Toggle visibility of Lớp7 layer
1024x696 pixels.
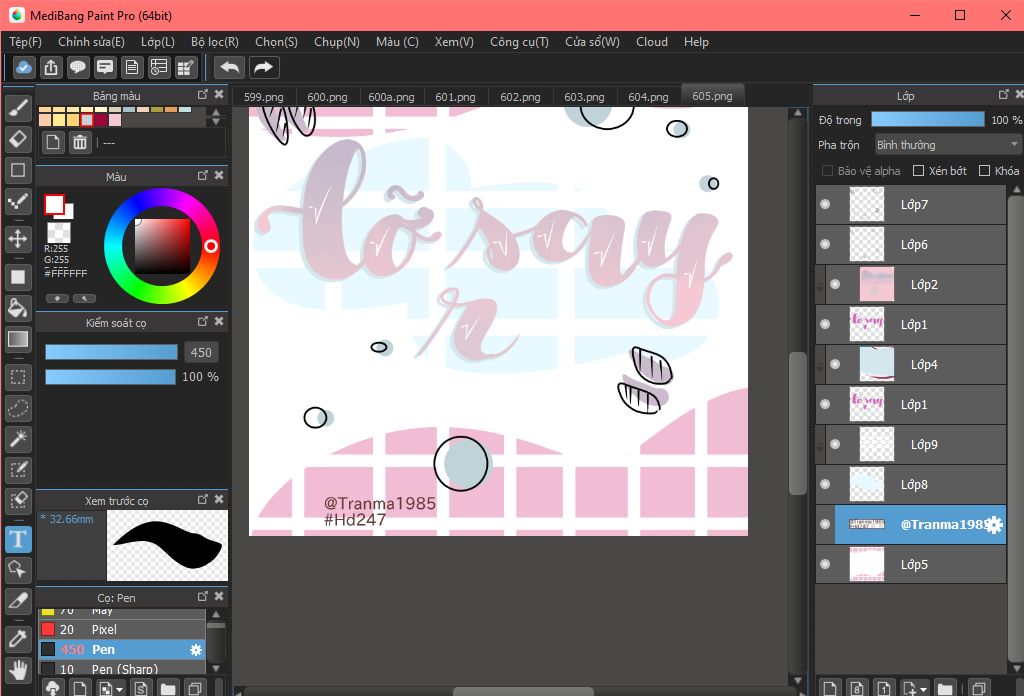[x=825, y=204]
